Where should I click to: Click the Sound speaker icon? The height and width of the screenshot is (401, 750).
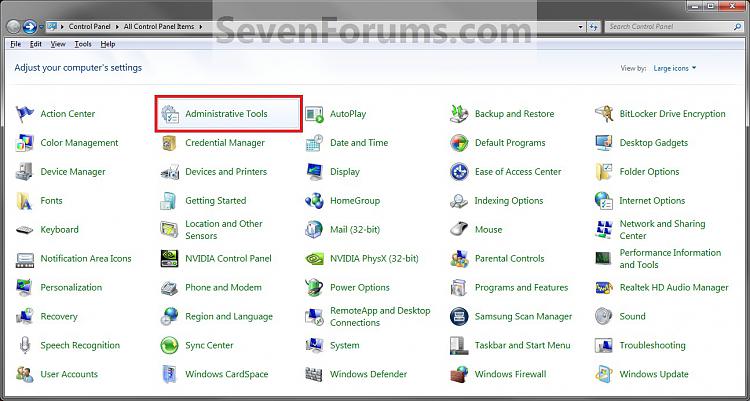coord(604,316)
